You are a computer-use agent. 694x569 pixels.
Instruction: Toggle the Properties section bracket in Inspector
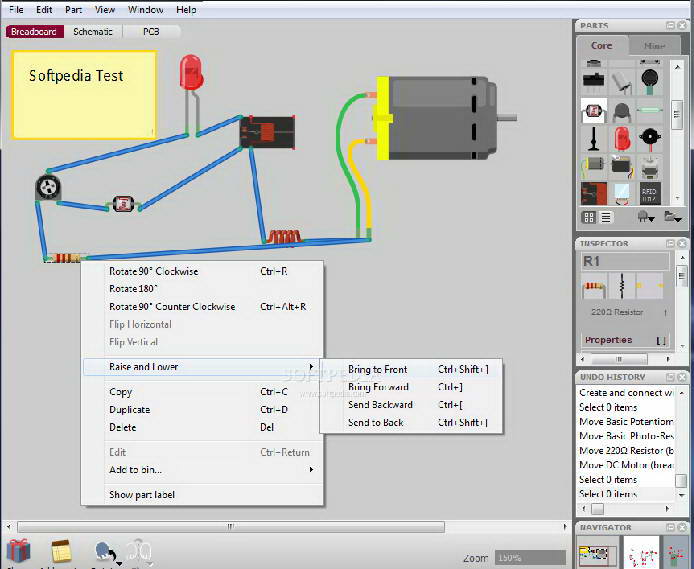pyautogui.click(x=661, y=341)
